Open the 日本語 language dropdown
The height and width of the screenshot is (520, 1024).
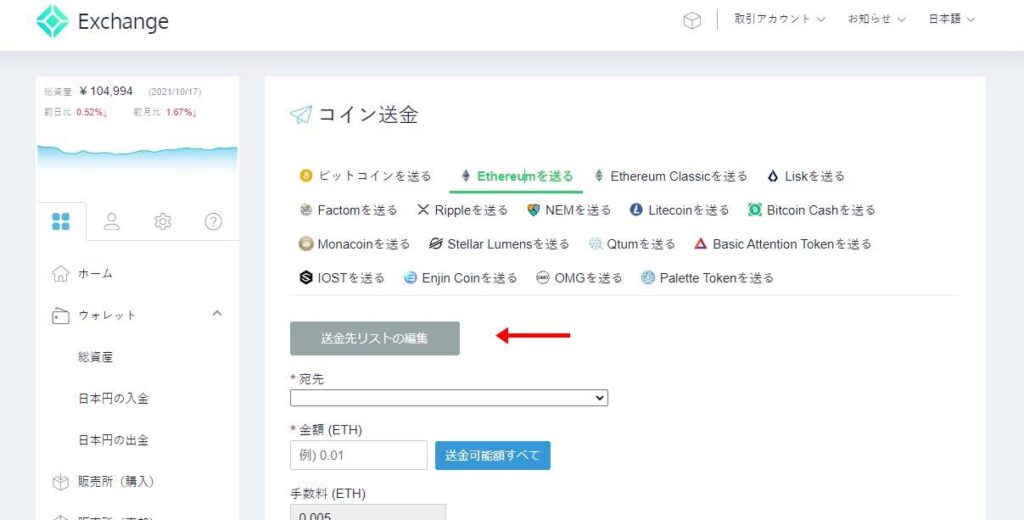coord(952,20)
